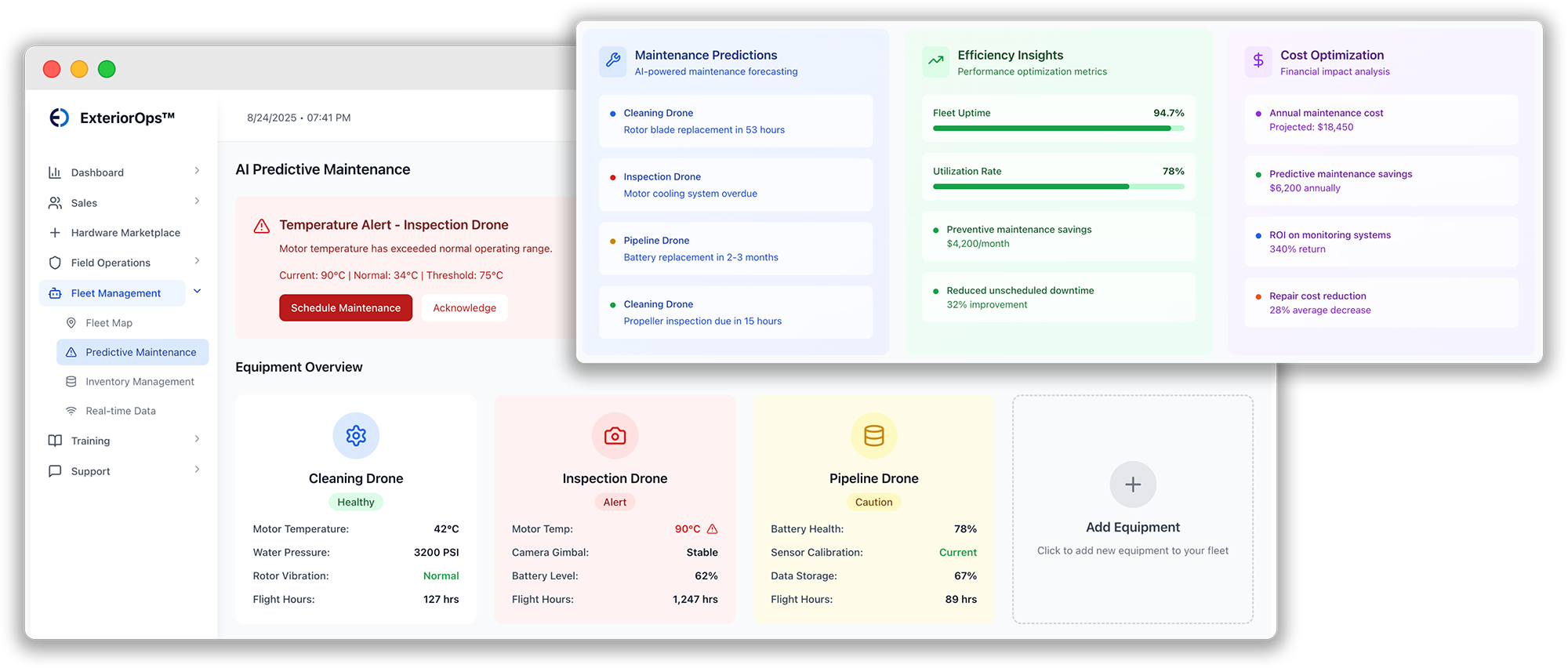Expand the Sales section chevron

(197, 201)
